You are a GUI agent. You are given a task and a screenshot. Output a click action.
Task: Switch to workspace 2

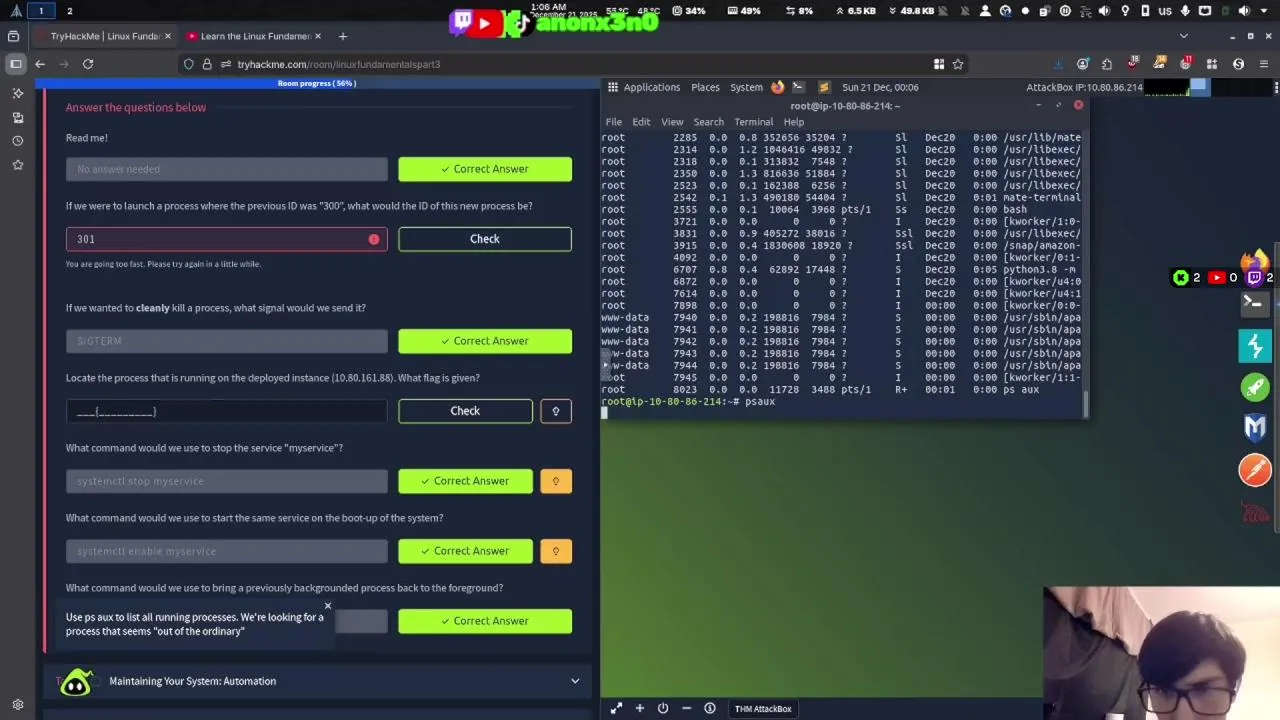click(x=69, y=11)
